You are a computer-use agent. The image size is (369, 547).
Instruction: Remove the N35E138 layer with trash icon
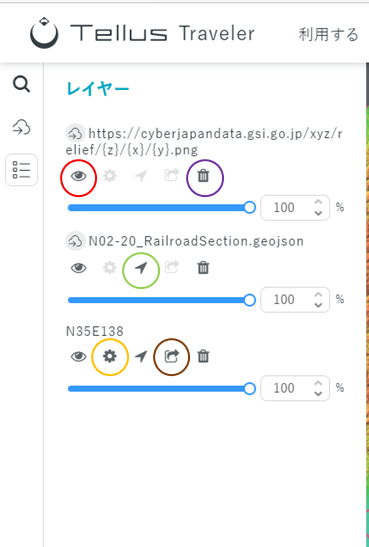(203, 356)
